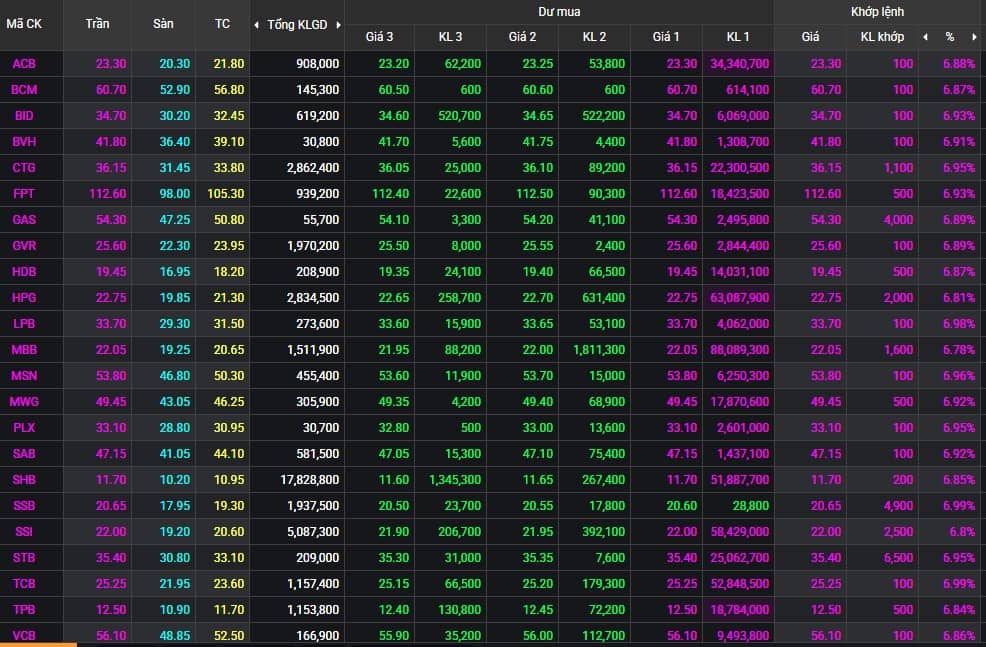Click MBB percent change 6.78%
The image size is (986, 647).
(x=959, y=350)
